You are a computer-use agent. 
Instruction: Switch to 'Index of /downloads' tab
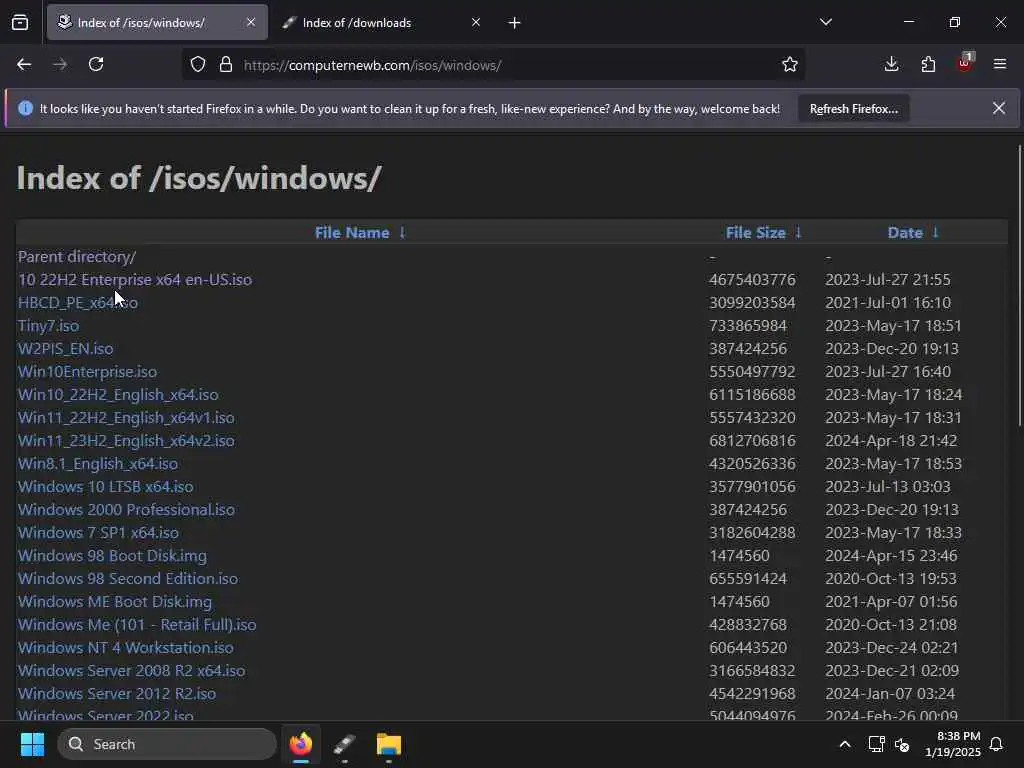point(381,23)
